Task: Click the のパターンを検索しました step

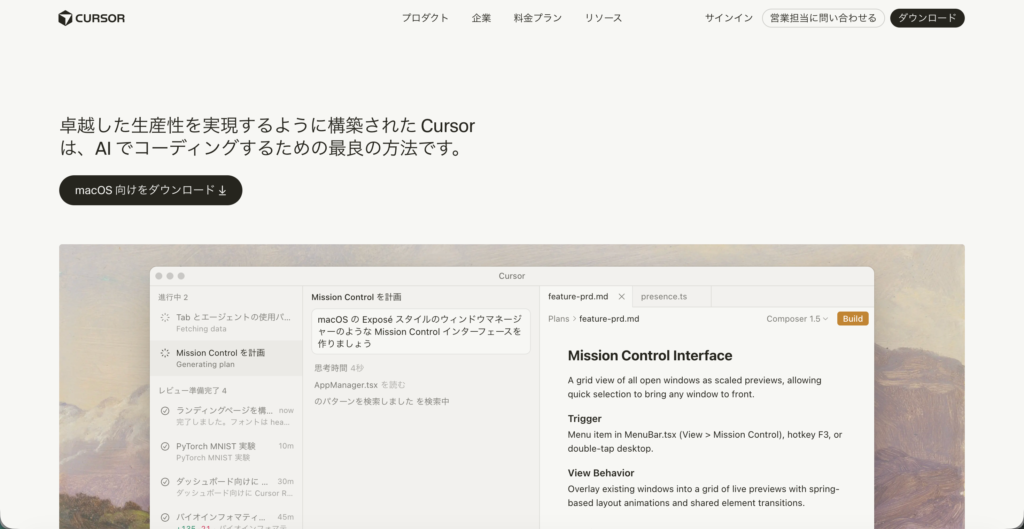Action: pos(382,401)
